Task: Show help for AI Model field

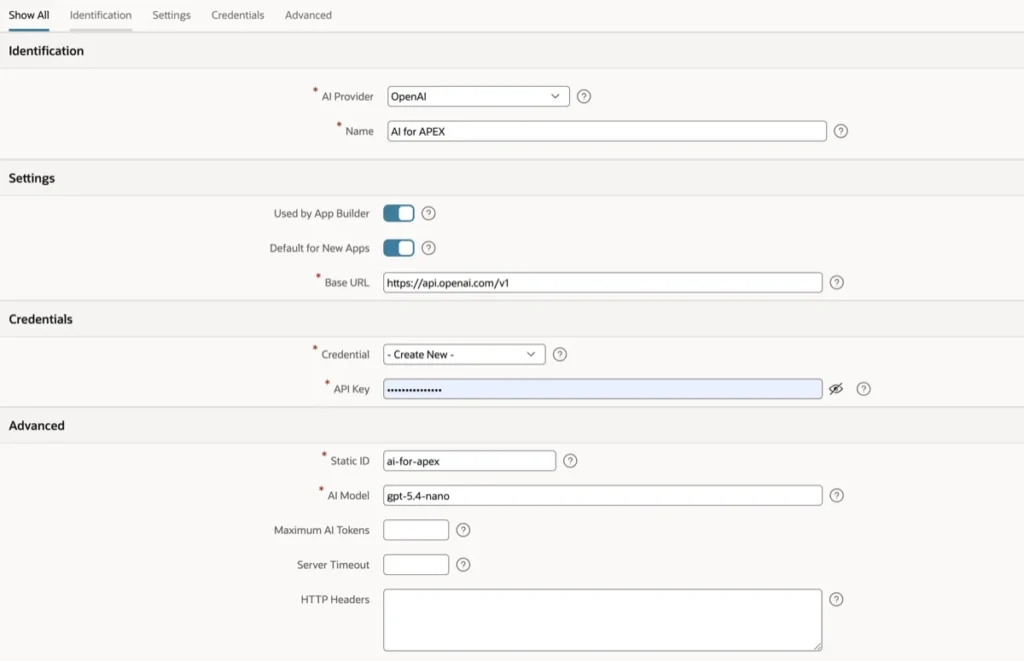Action: coord(837,496)
